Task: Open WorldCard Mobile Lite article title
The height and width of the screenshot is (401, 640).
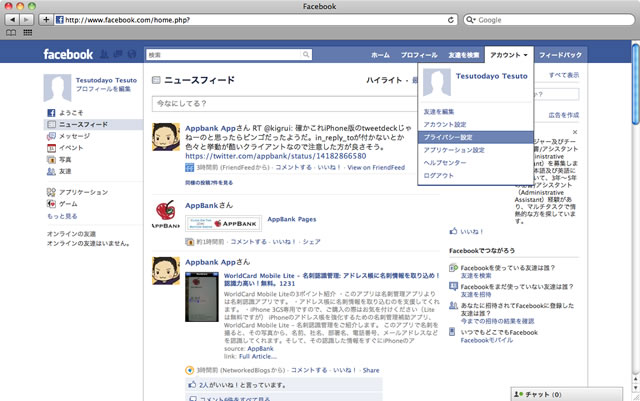Action: click(x=331, y=279)
